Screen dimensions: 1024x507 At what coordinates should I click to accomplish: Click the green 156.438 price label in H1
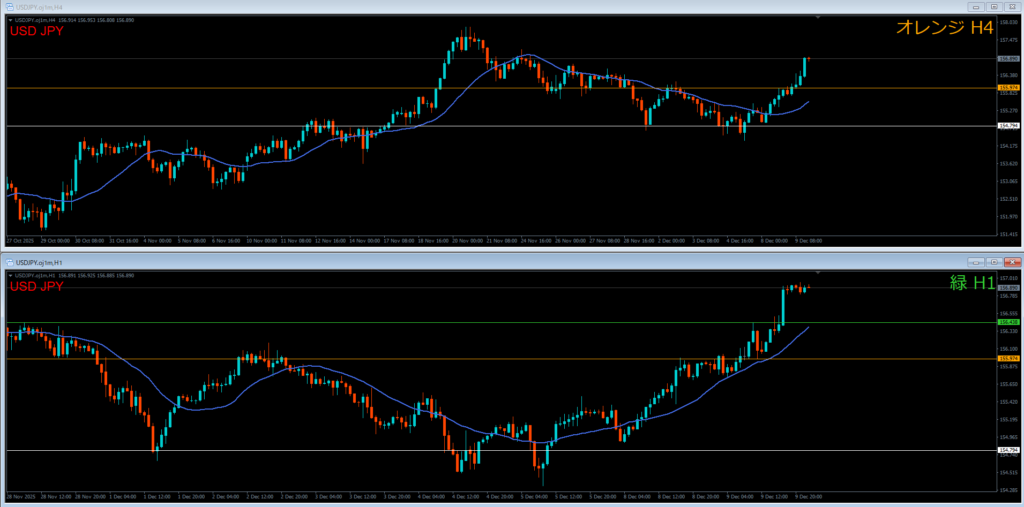tap(1008, 322)
